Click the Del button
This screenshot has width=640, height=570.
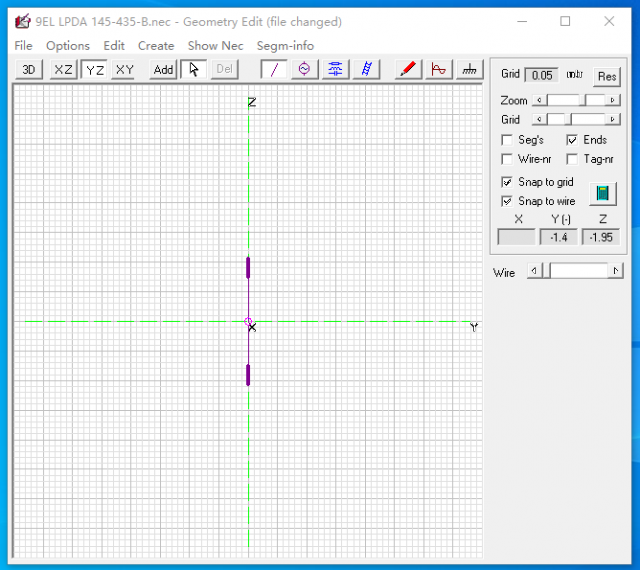224,69
